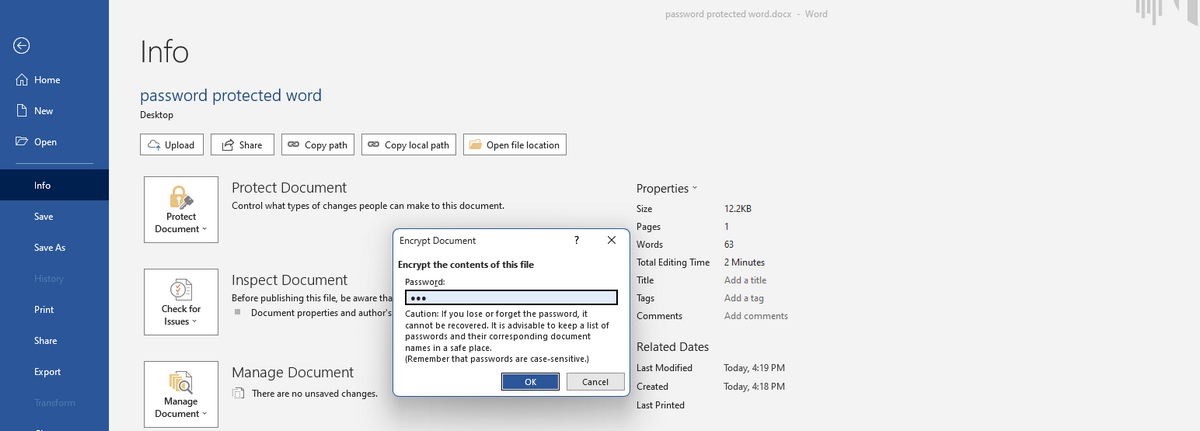Click the back arrow to exit Backstage
The image size is (1200, 431).
[x=21, y=45]
